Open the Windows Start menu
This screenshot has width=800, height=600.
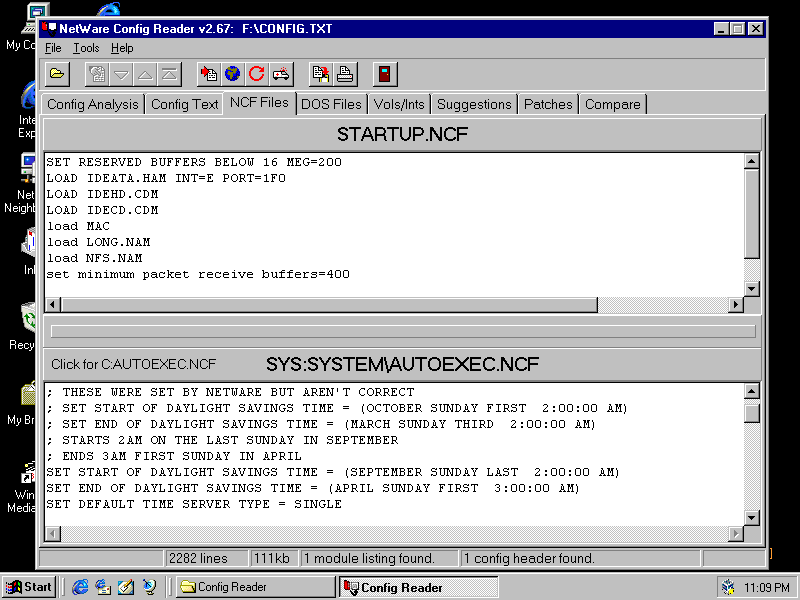point(30,587)
